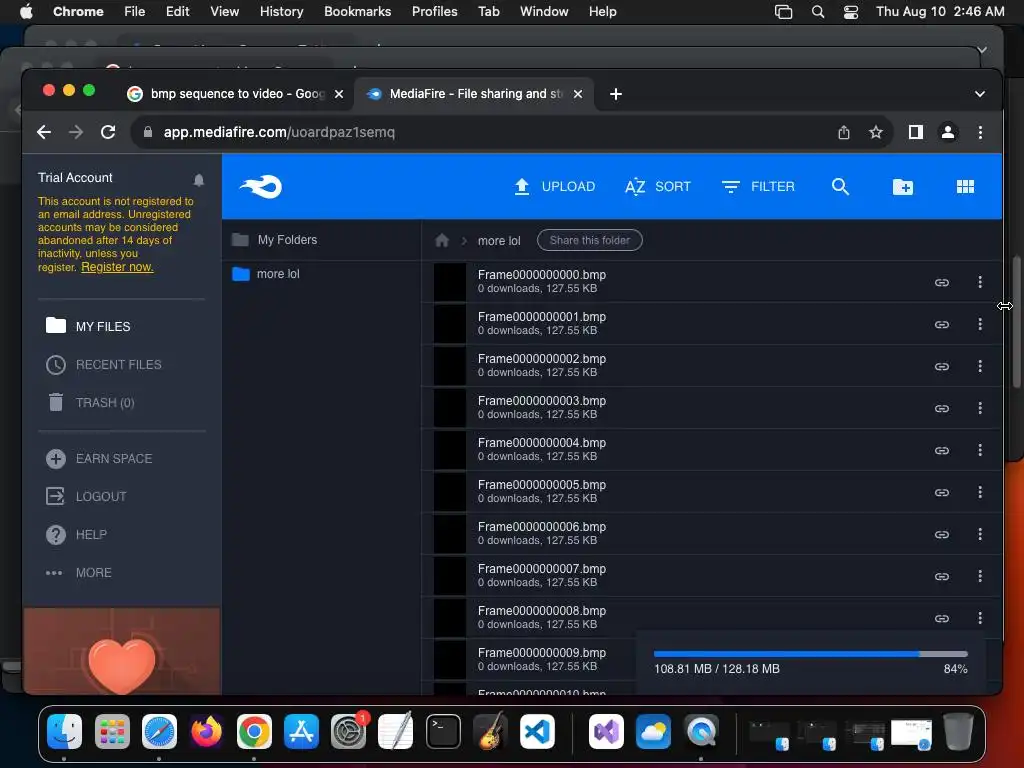Copy link for Frame0000000004.bmp
This screenshot has height=768, width=1024.
941,450
